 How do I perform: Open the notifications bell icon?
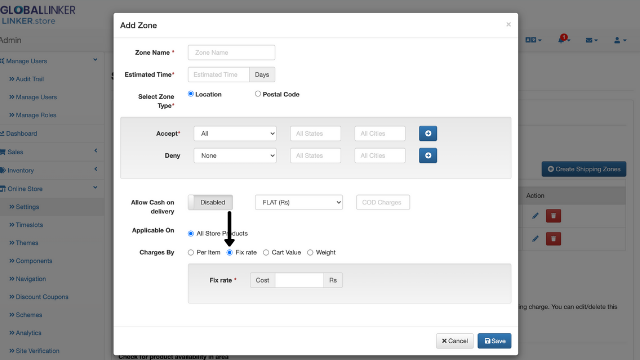pos(563,39)
